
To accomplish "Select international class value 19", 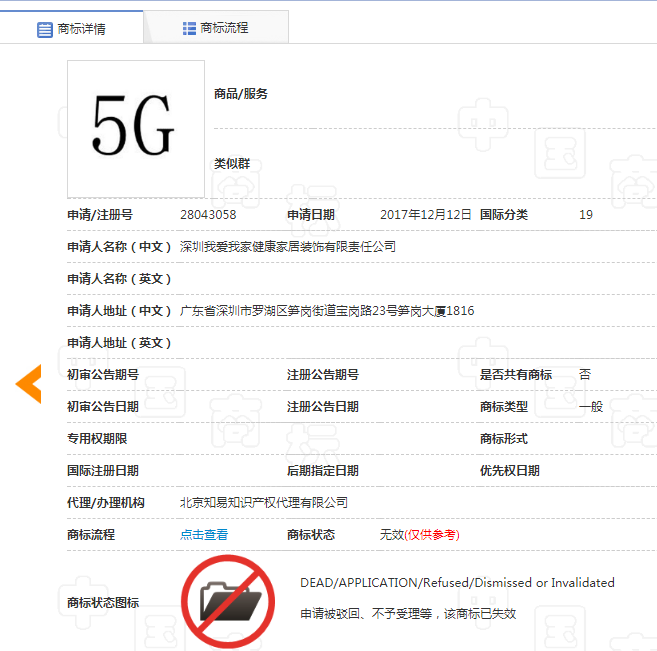I will tap(586, 215).
